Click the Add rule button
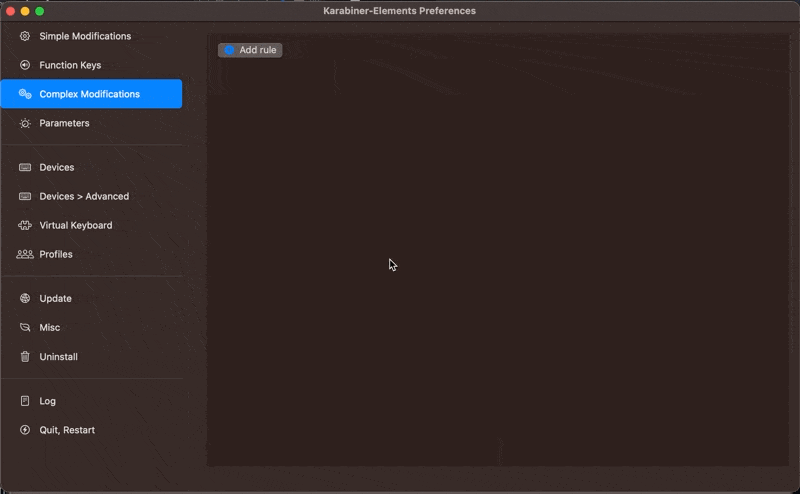 point(250,50)
